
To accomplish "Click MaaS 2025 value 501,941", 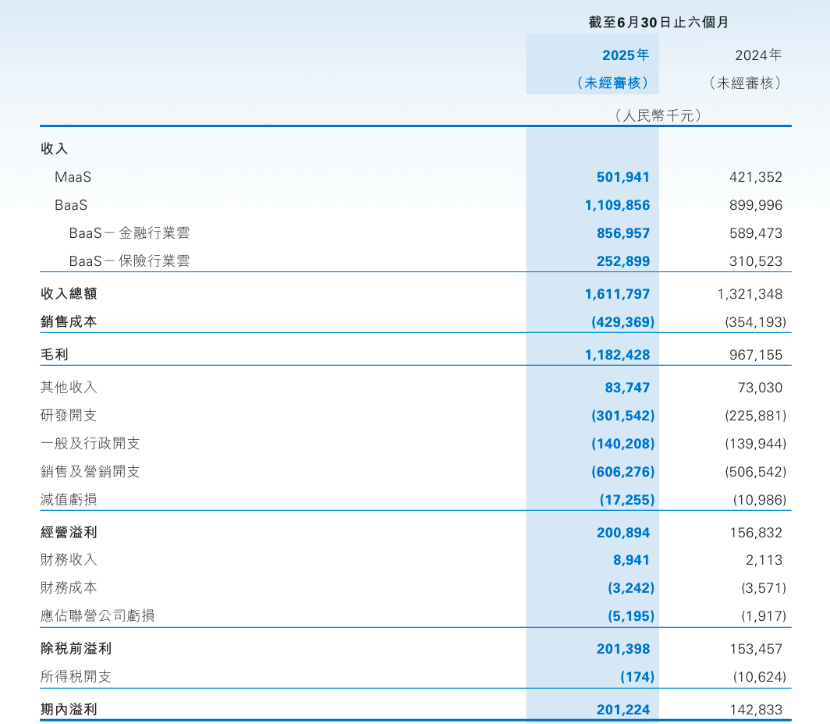I will coord(623,177).
